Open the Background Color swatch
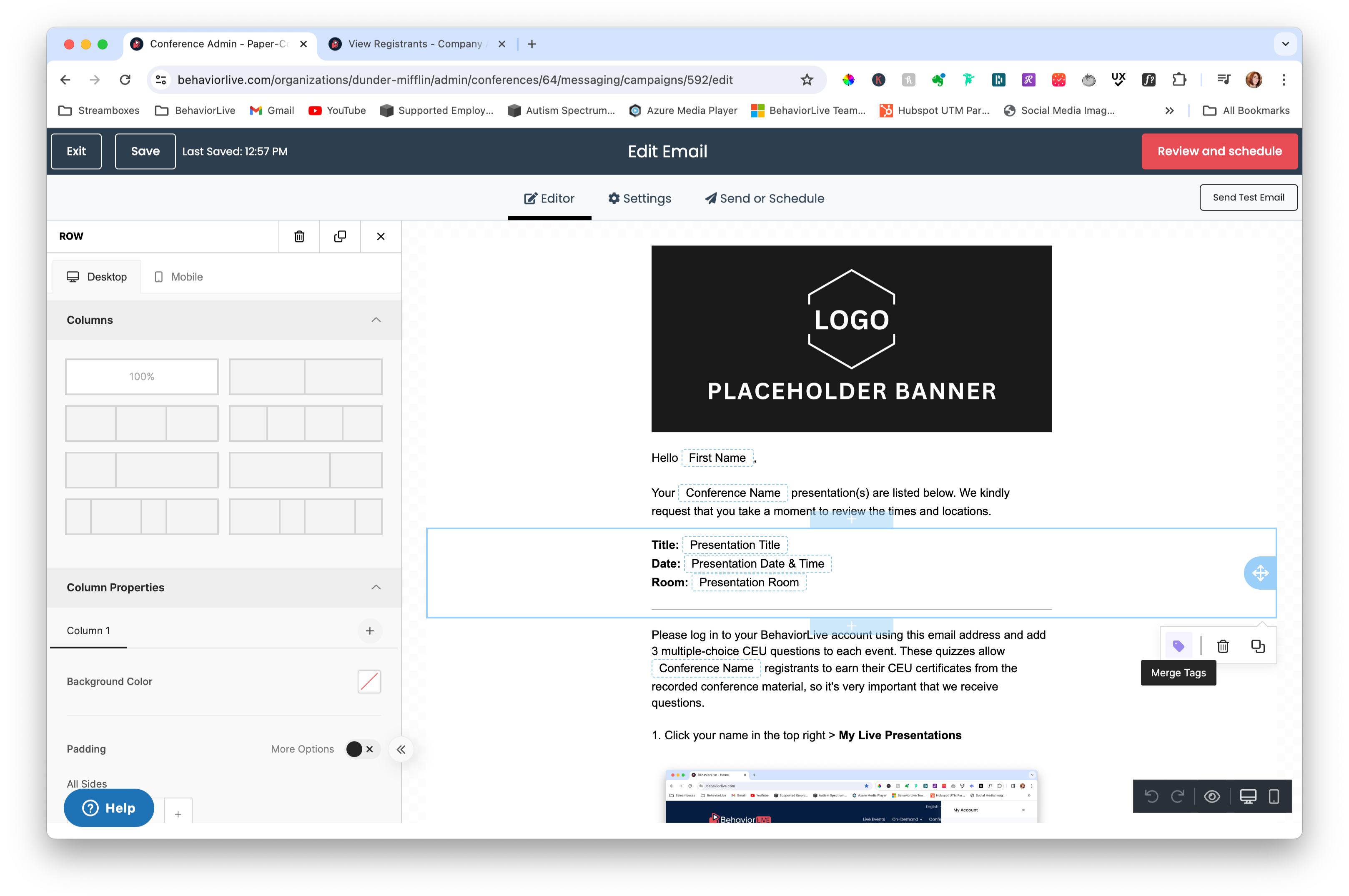The height and width of the screenshot is (896, 1349). pyautogui.click(x=369, y=681)
